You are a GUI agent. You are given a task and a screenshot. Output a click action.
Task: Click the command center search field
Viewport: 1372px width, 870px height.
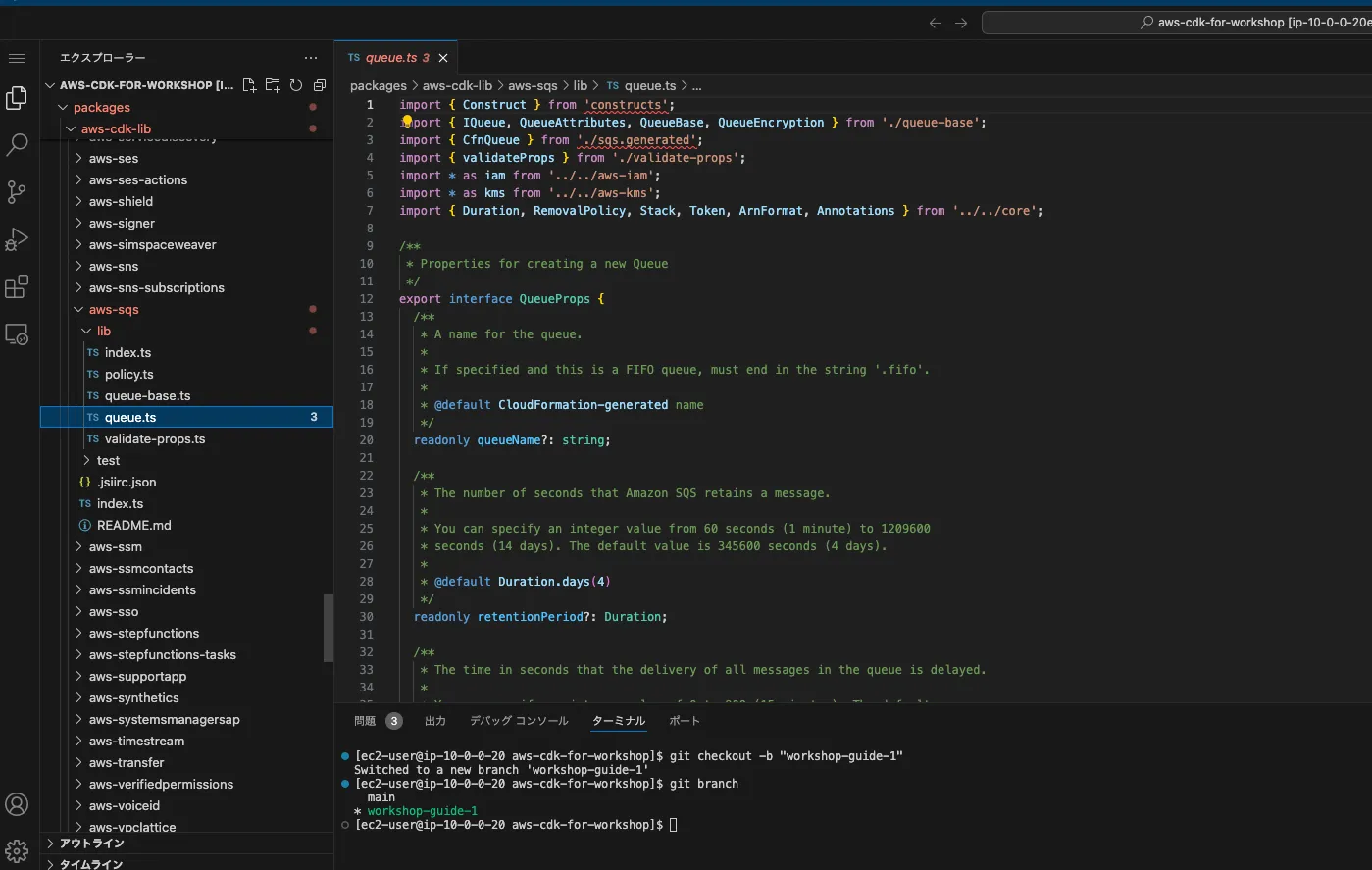1177,23
